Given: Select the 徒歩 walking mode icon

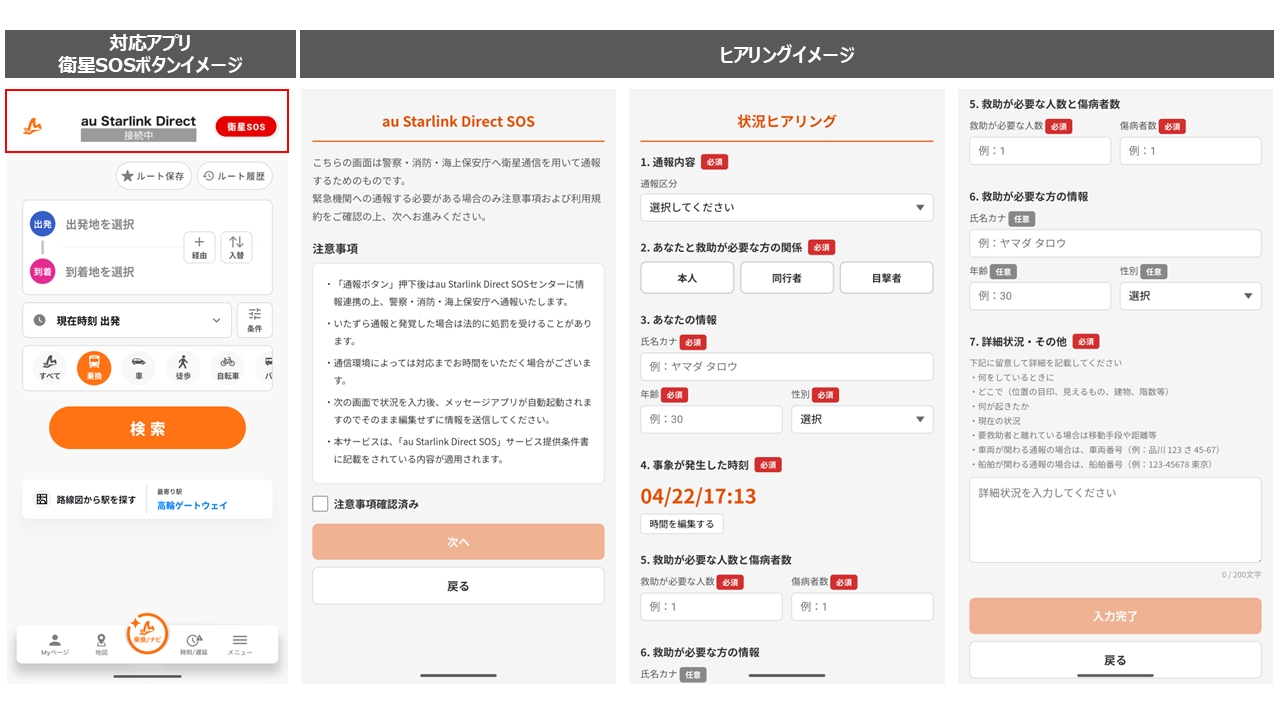Looking at the screenshot, I should point(182,367).
